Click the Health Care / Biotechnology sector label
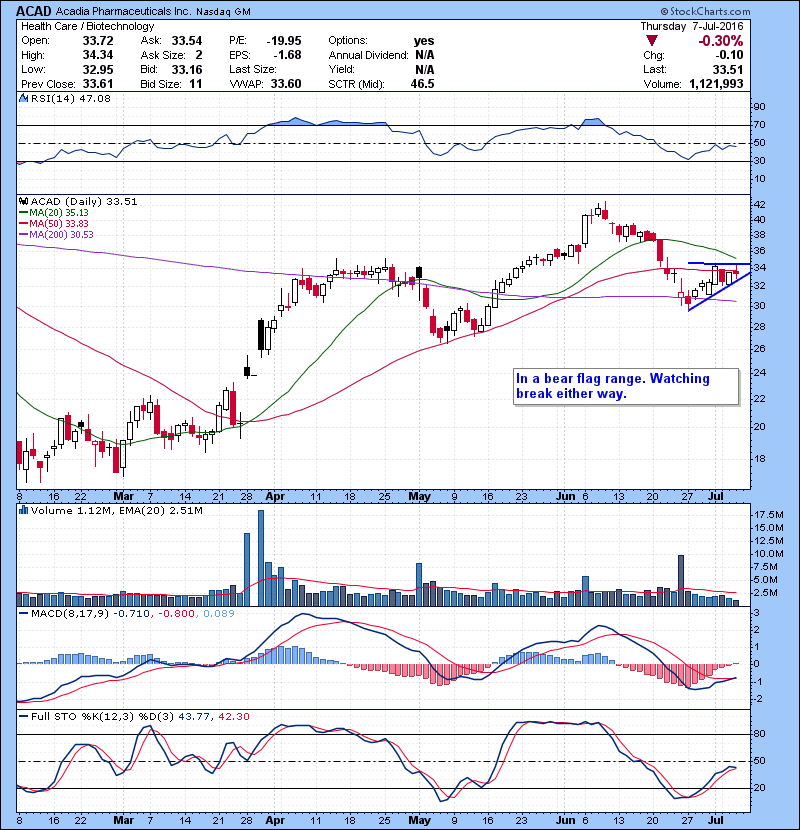 tap(87, 26)
